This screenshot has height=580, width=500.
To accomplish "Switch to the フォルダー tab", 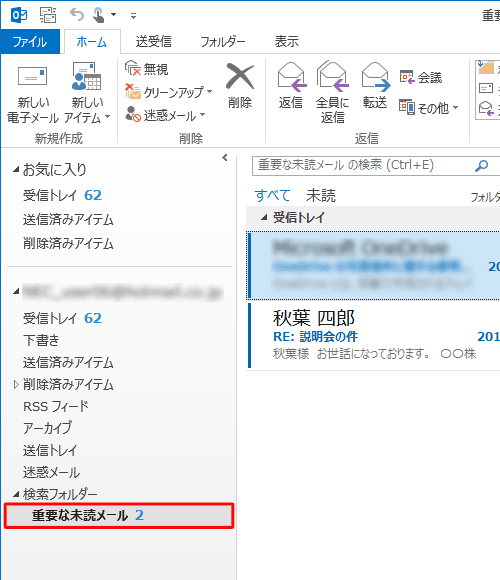I will click(223, 41).
